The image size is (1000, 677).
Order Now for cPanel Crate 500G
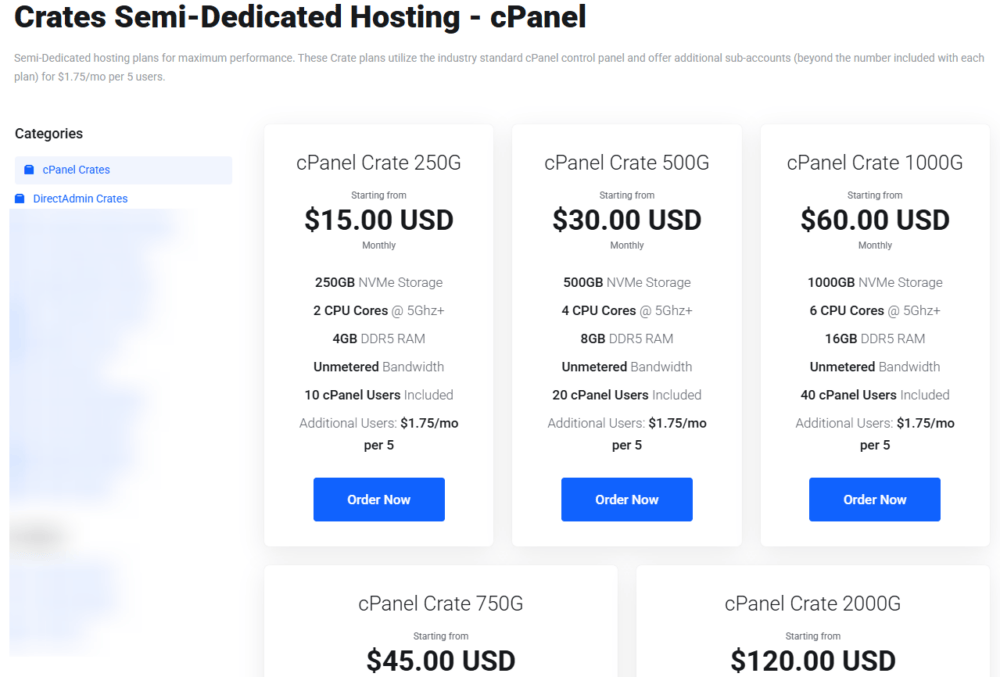626,499
